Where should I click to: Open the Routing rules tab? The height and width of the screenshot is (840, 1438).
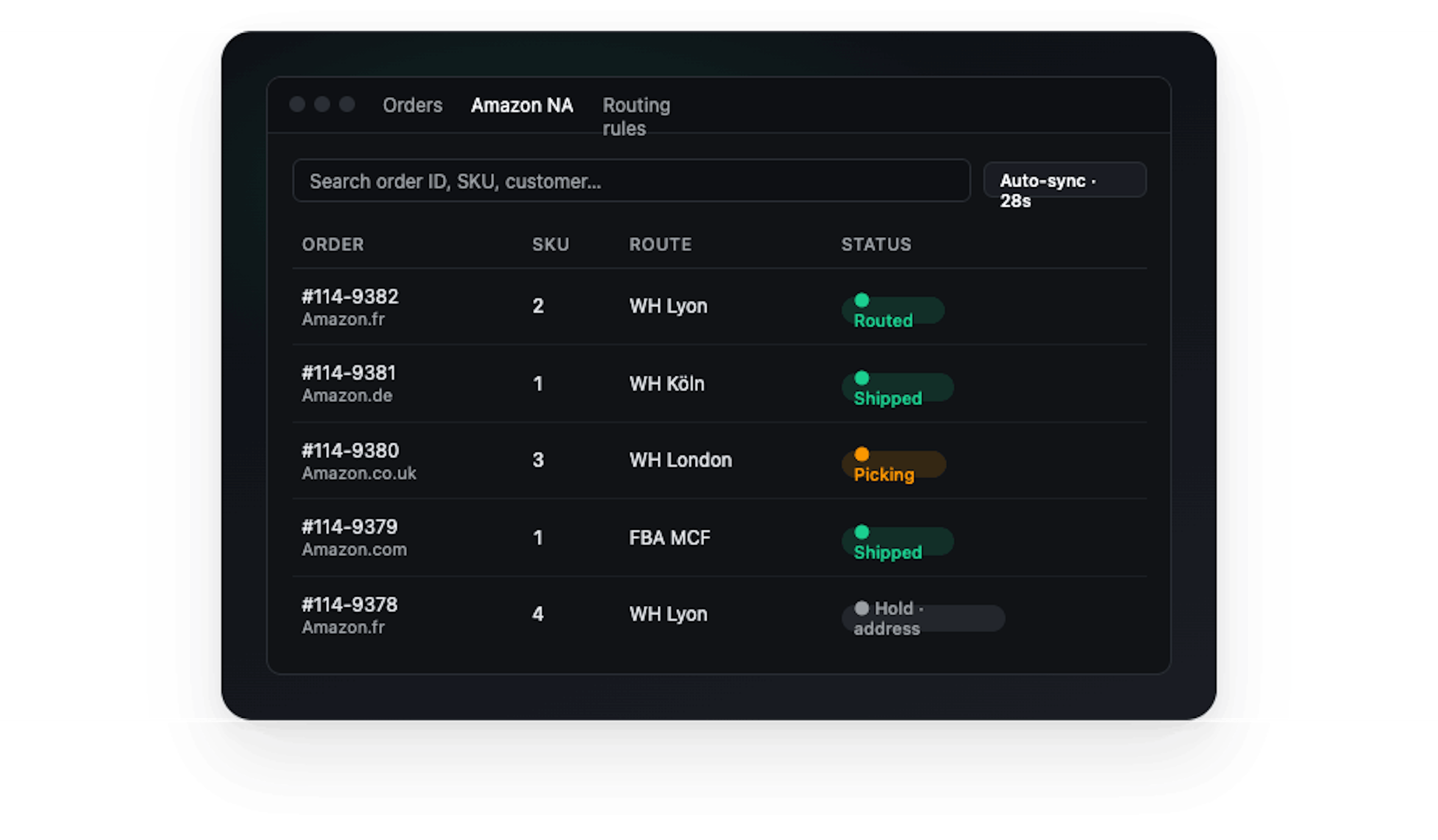click(x=636, y=116)
